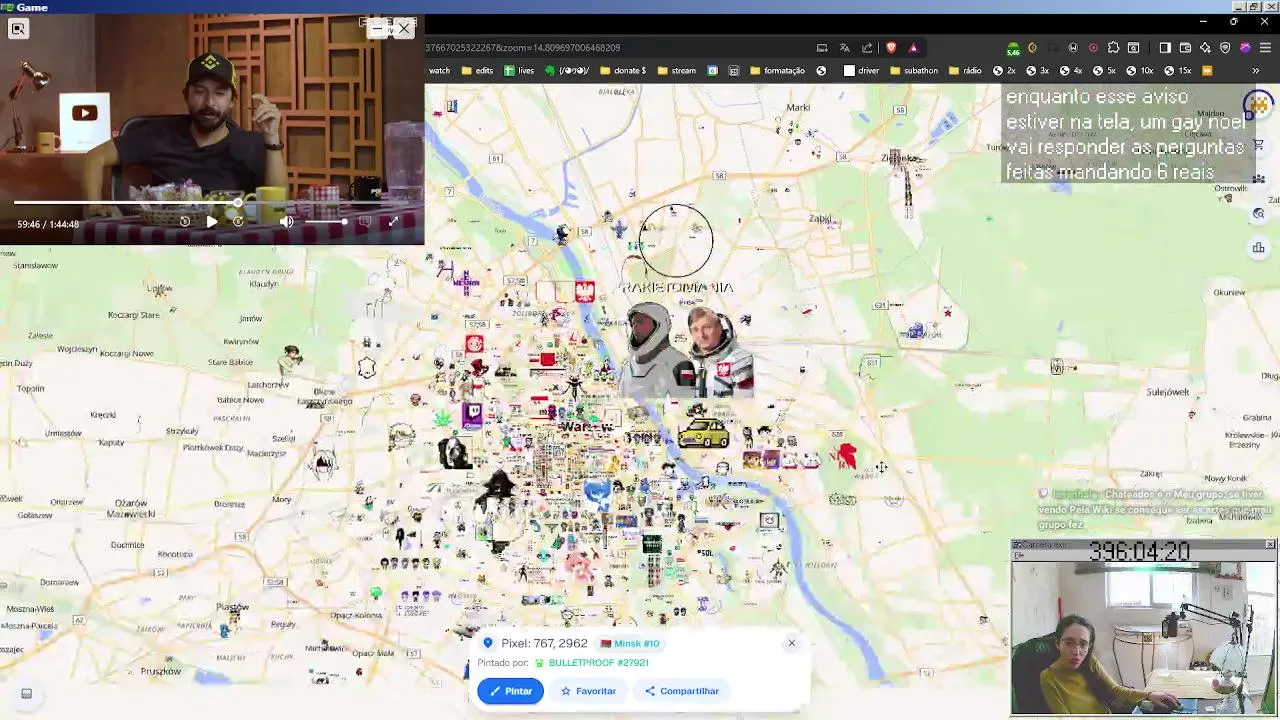Screen dimensions: 1280x720
Task: Open the Brave Shields icon
Action: 891,48
